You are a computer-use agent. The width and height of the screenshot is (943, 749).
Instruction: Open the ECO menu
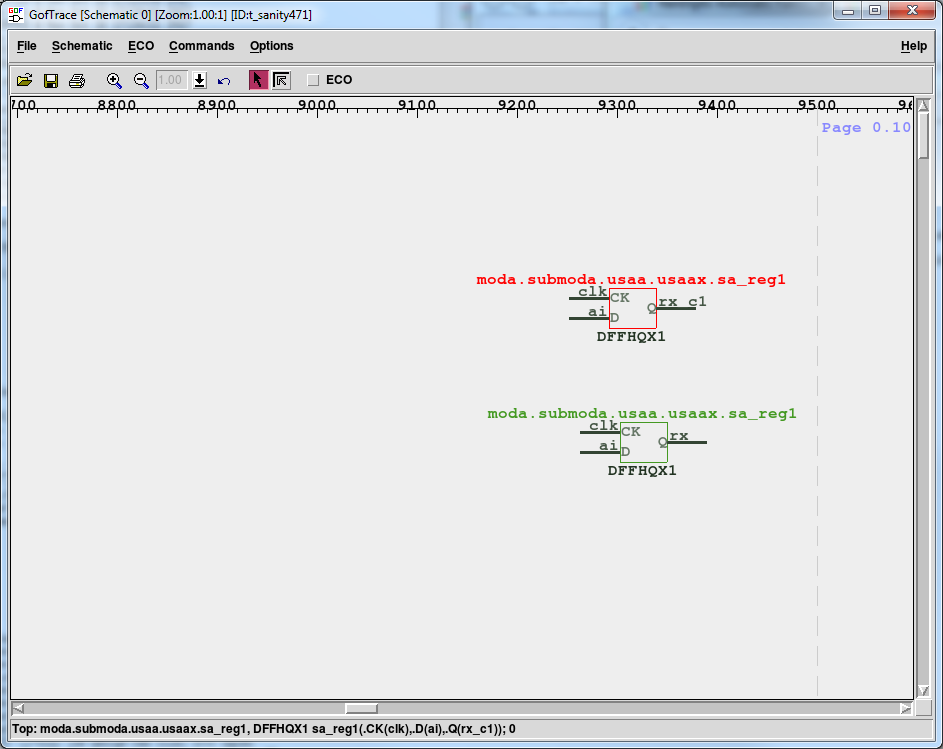click(141, 46)
